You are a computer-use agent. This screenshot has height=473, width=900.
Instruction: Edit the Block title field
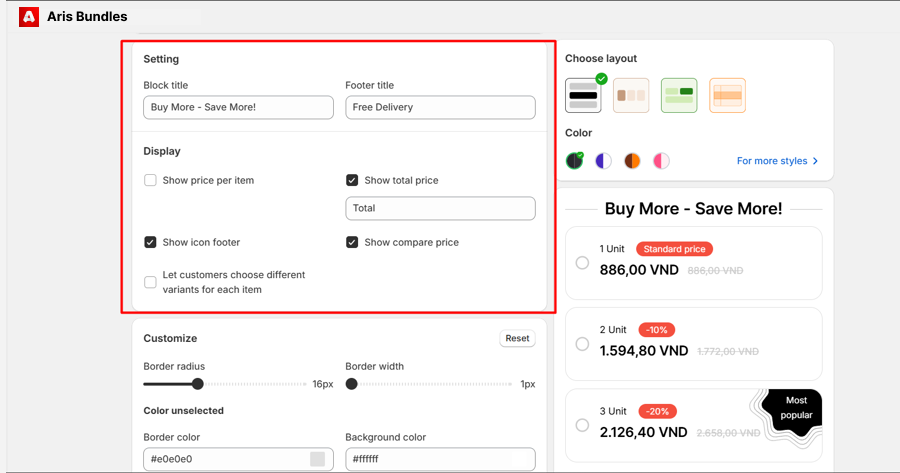click(238, 107)
